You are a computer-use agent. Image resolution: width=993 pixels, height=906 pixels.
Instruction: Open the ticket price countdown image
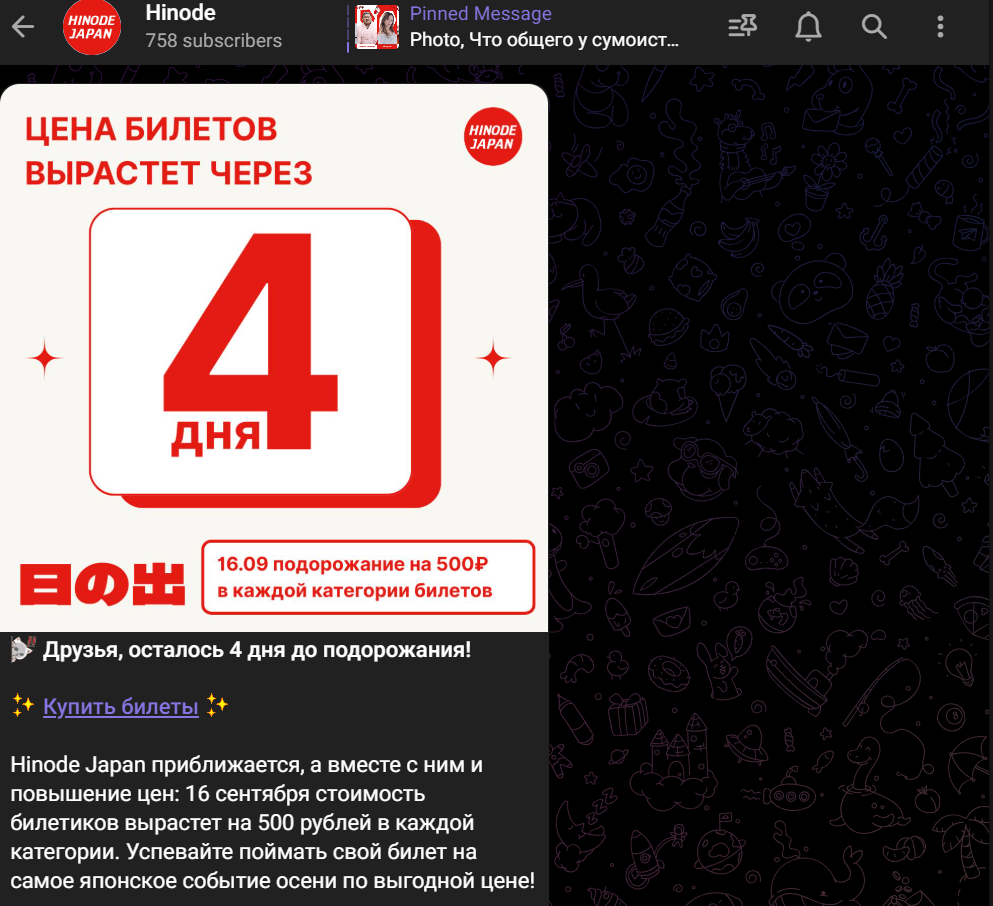point(274,358)
